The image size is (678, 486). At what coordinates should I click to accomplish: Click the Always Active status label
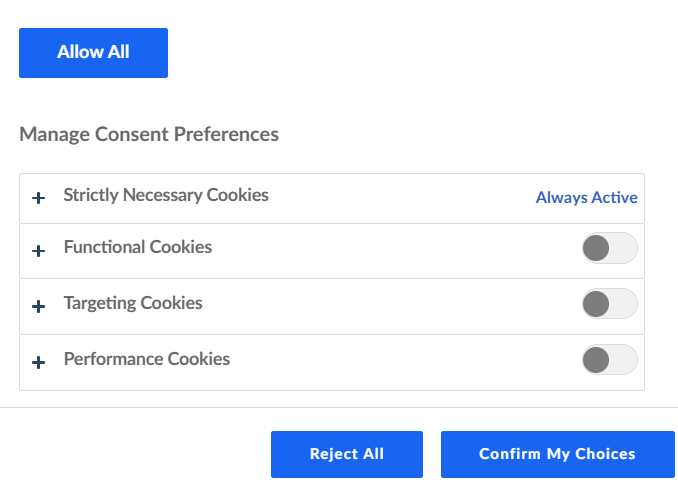(x=586, y=198)
